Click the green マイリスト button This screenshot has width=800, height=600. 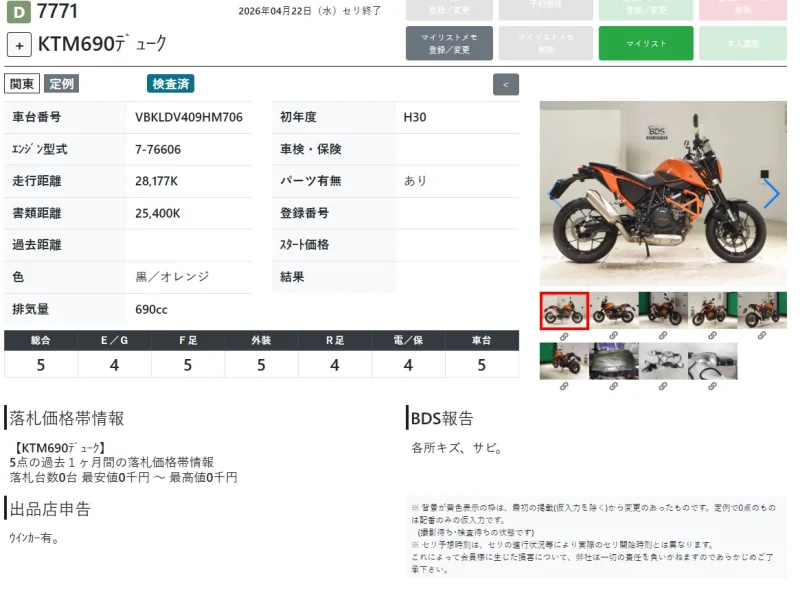coord(646,43)
